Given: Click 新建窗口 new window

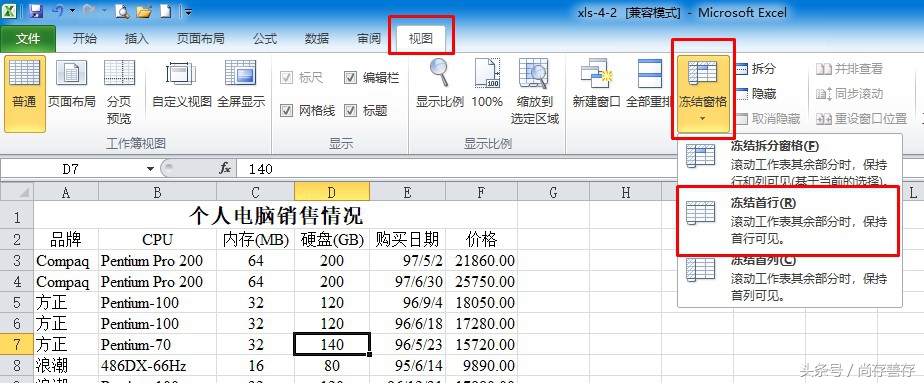Looking at the screenshot, I should point(596,84).
